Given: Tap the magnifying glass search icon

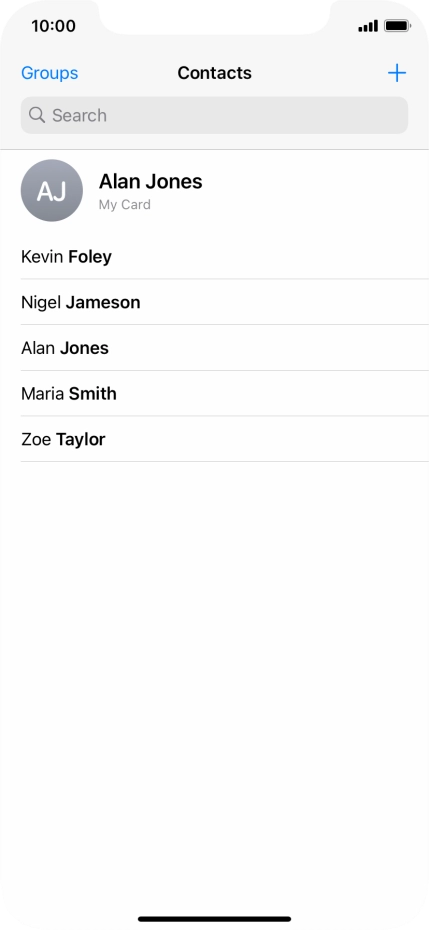Looking at the screenshot, I should (37, 115).
